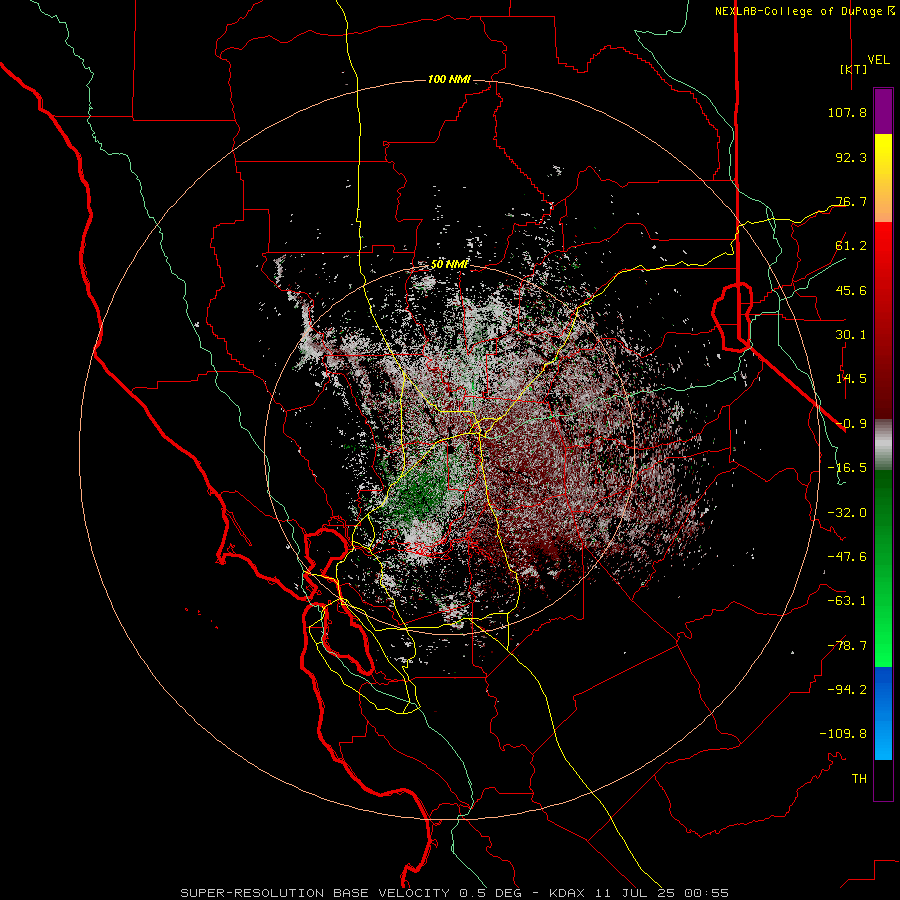The height and width of the screenshot is (900, 900).
Task: Click the -47.6 velocity scale value
Action: pyautogui.click(x=847, y=557)
